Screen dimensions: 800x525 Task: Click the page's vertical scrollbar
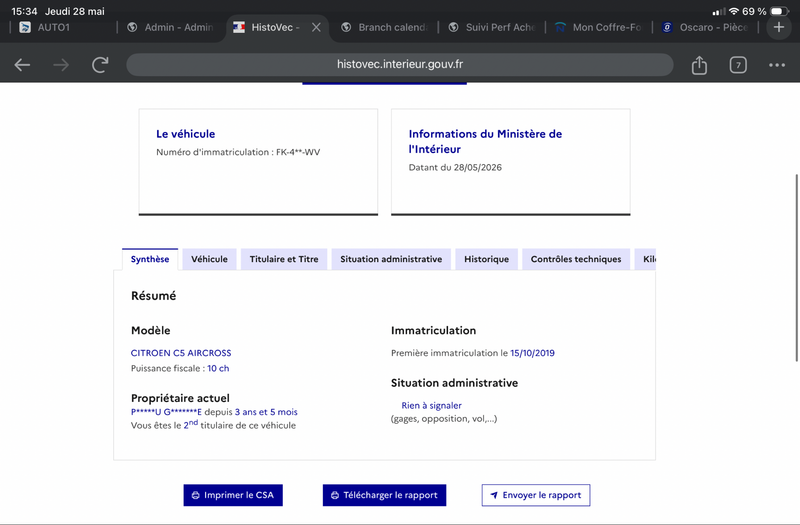pos(796,268)
